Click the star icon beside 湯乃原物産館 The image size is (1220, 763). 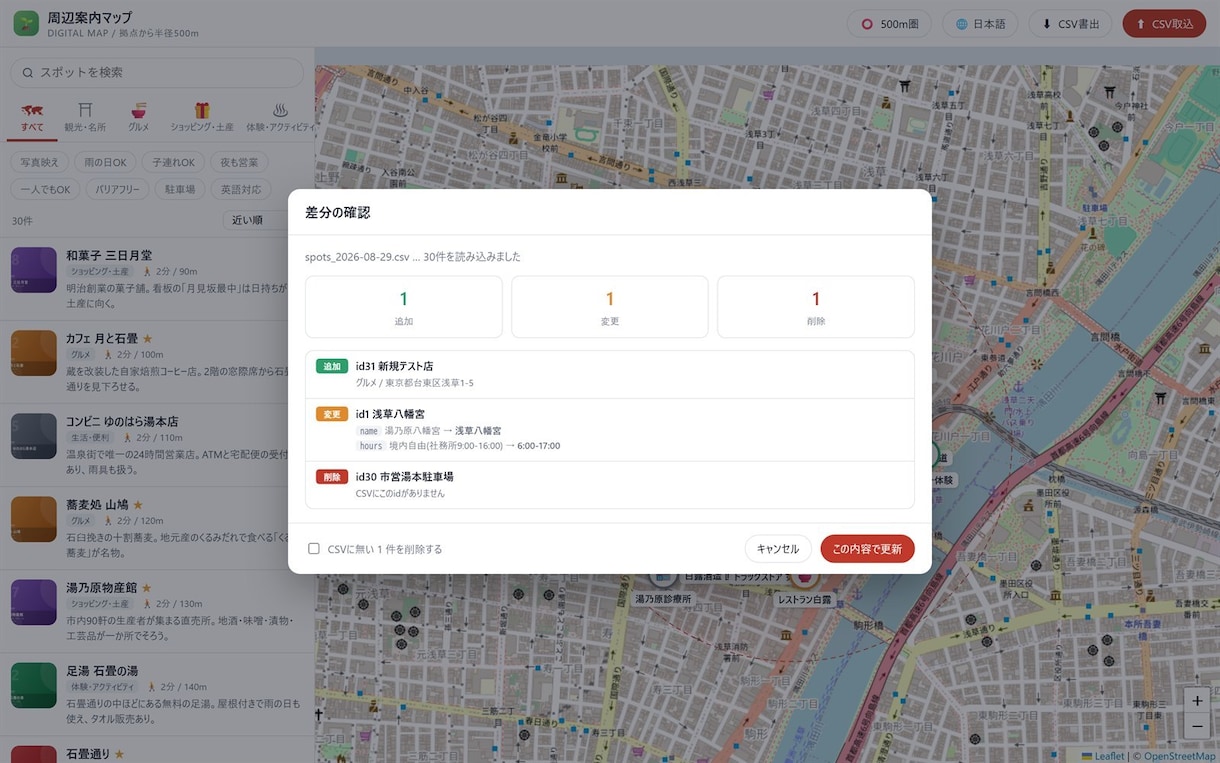[146, 588]
